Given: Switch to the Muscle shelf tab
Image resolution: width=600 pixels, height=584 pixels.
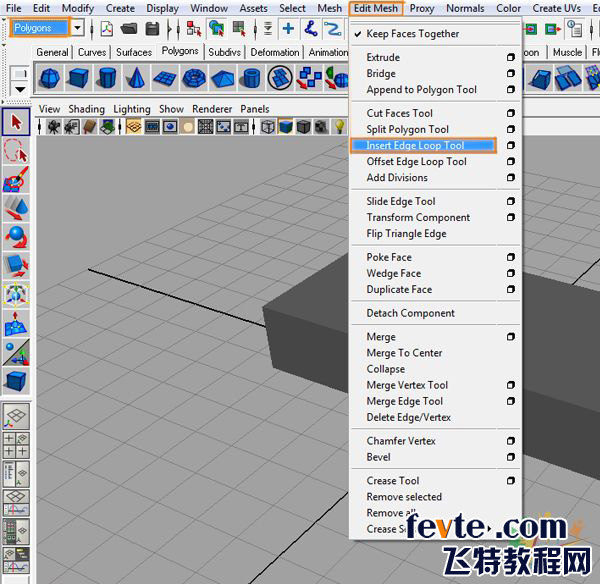Looking at the screenshot, I should click(x=567, y=52).
